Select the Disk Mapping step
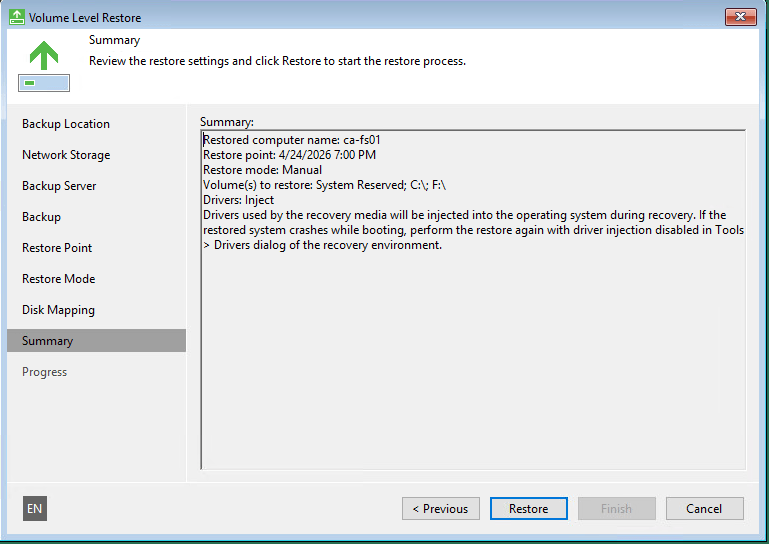 click(58, 310)
